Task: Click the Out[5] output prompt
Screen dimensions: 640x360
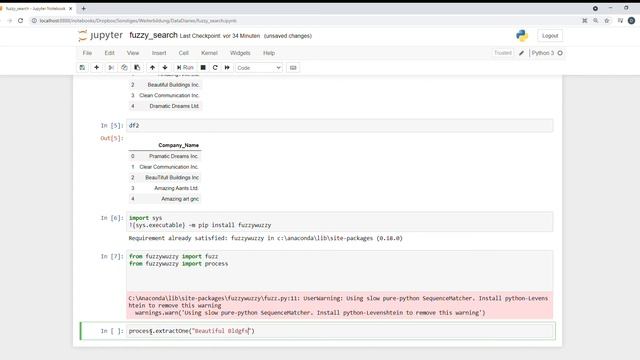Action: (111, 138)
